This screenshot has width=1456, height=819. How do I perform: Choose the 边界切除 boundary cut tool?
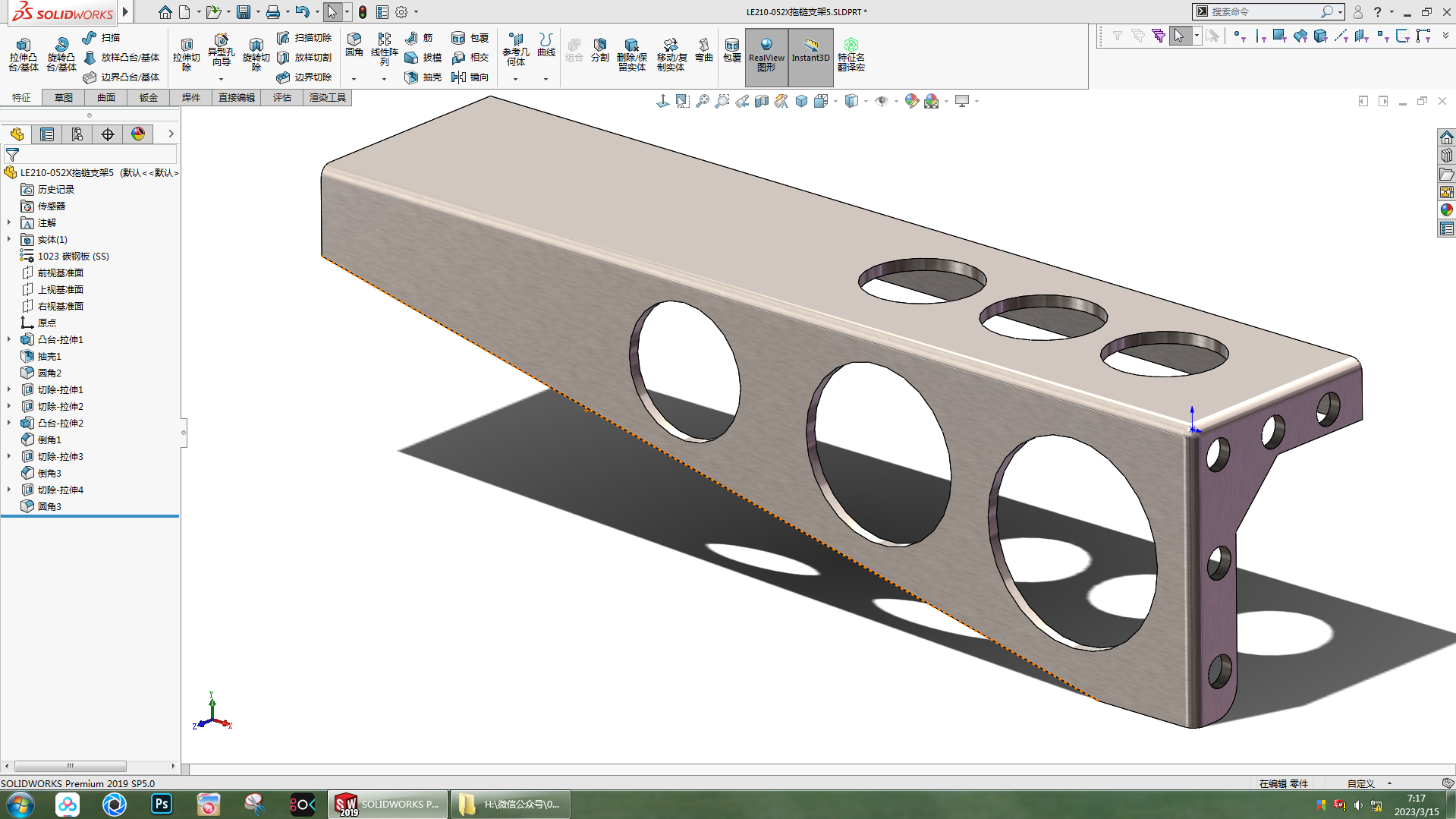(x=304, y=77)
